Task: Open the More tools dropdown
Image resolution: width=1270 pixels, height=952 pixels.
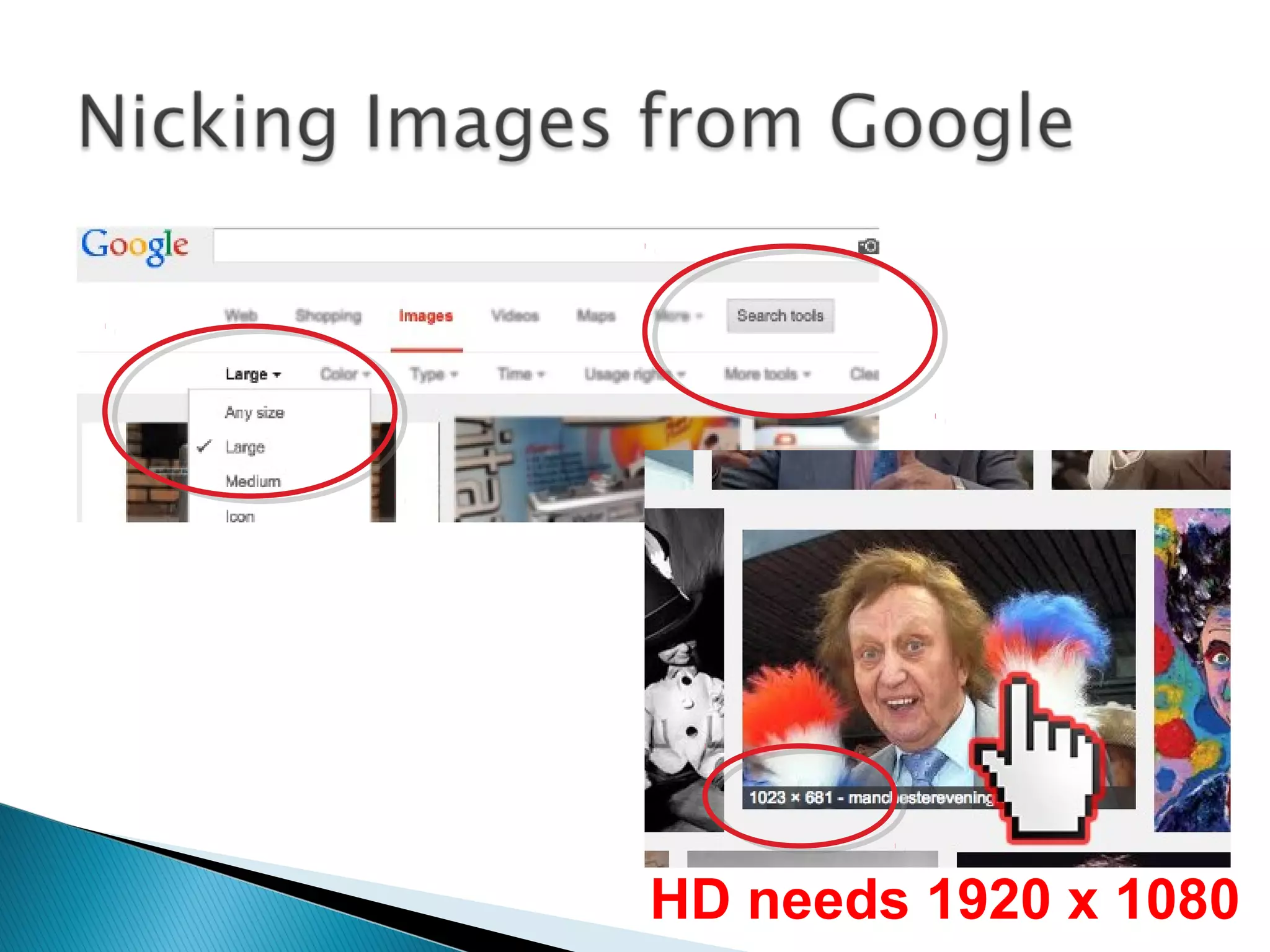Action: (766, 374)
